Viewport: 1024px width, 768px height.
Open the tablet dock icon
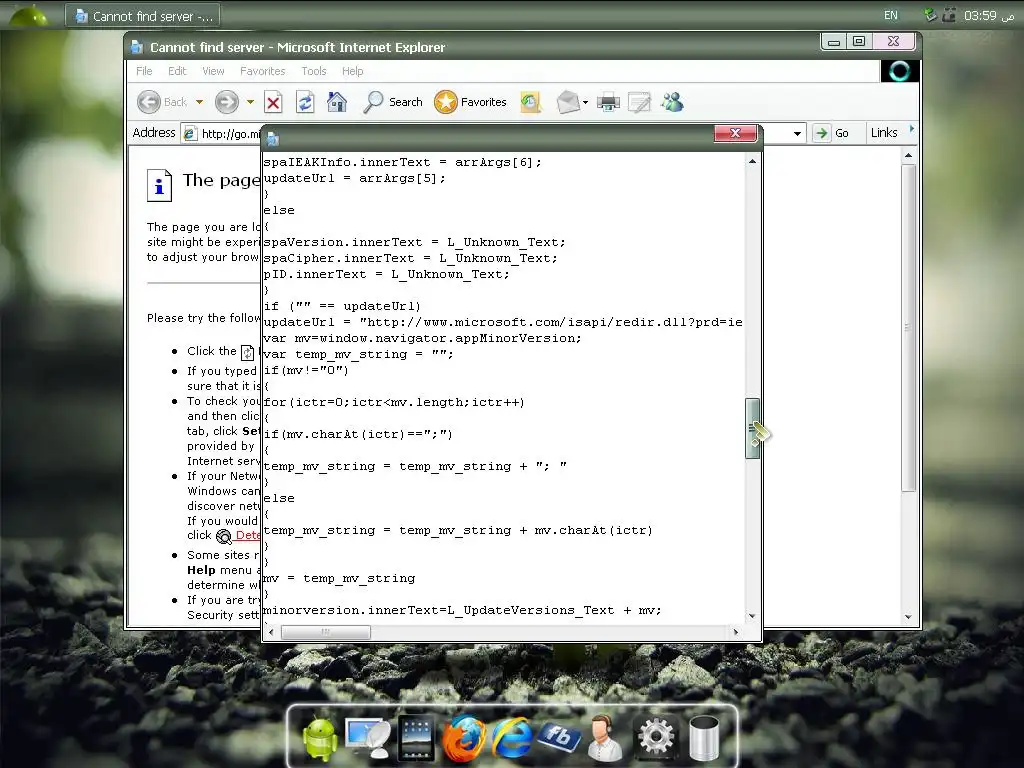pos(416,738)
